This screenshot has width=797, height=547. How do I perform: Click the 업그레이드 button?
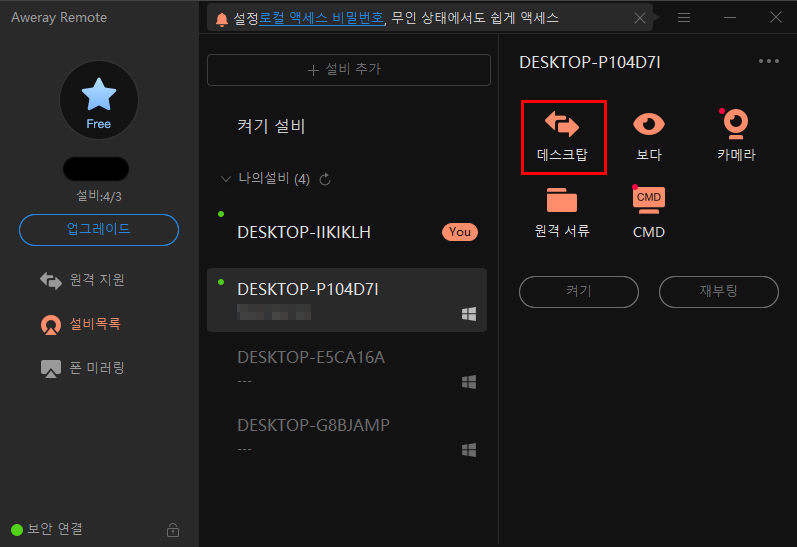point(99,230)
